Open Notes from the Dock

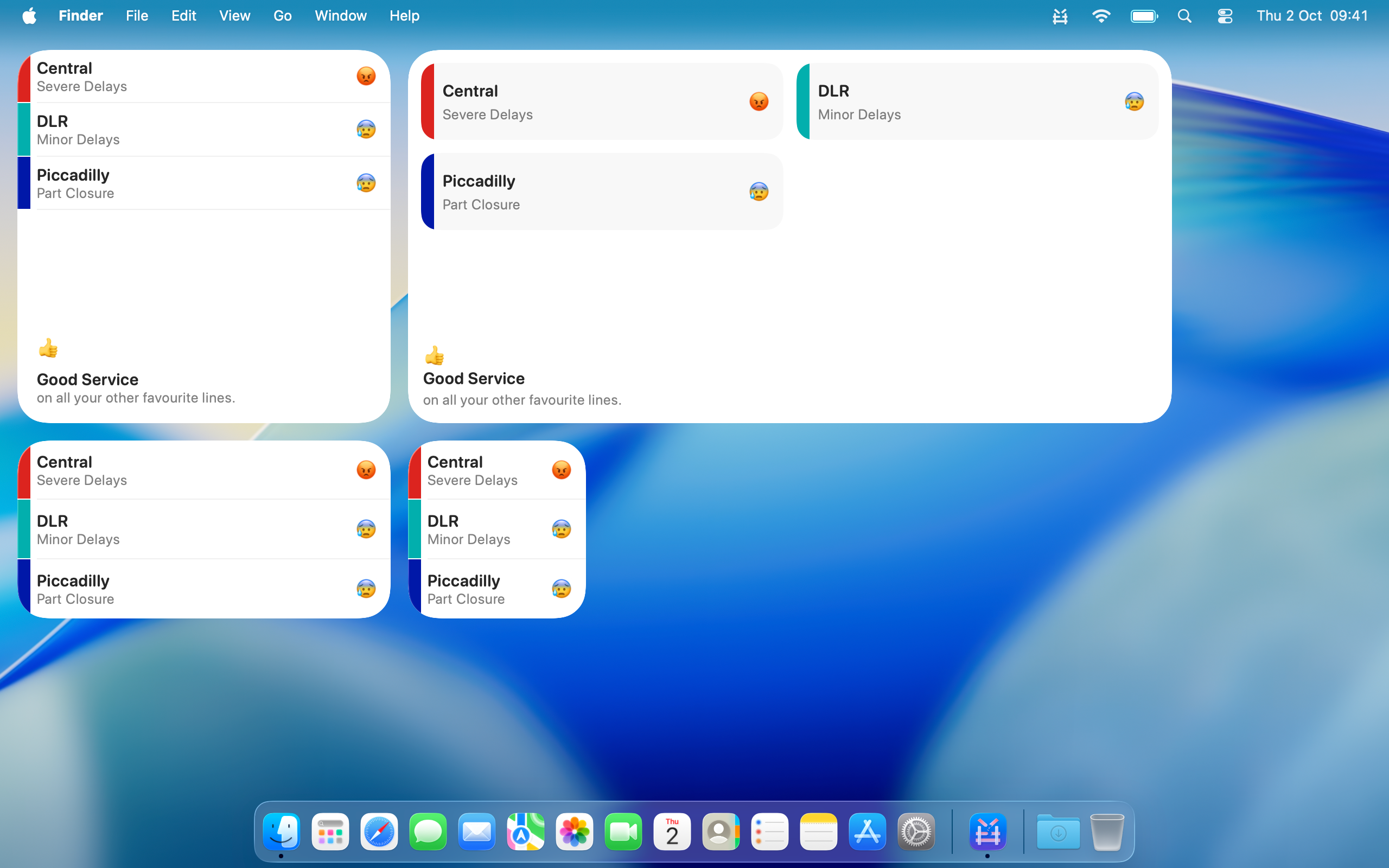(818, 831)
